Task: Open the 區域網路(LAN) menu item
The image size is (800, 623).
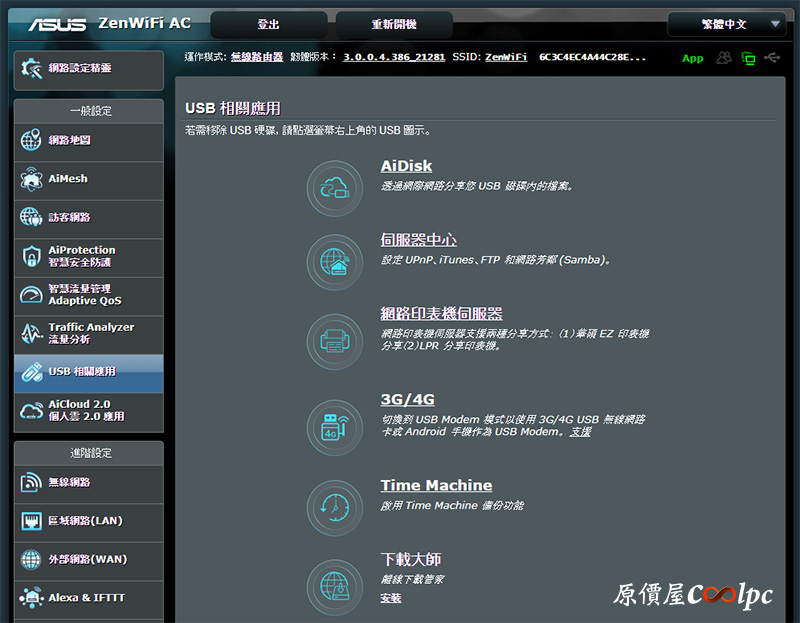Action: [x=89, y=521]
